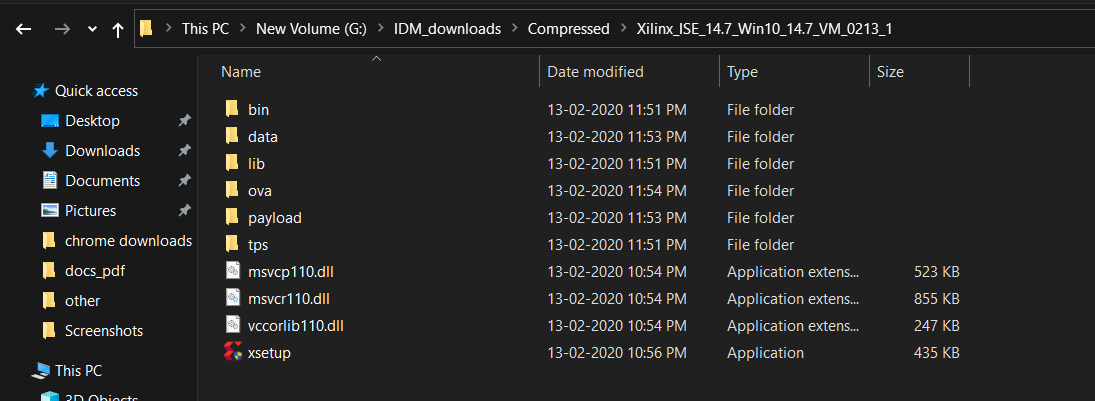Click the This PC computer icon
The image size is (1095, 401).
pyautogui.click(x=41, y=370)
